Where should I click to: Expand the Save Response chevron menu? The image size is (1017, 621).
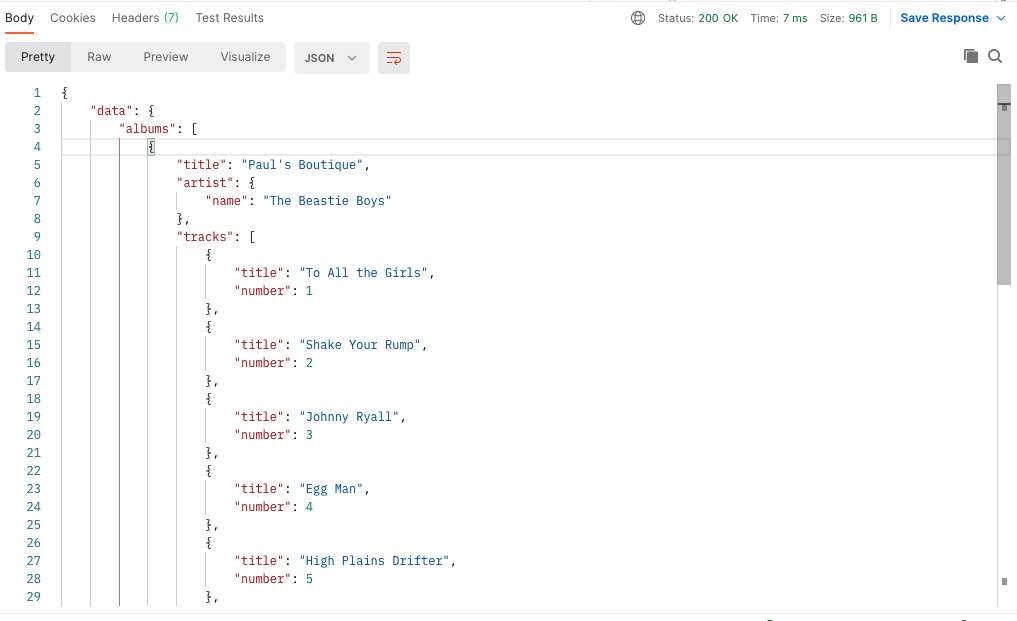(x=1001, y=18)
